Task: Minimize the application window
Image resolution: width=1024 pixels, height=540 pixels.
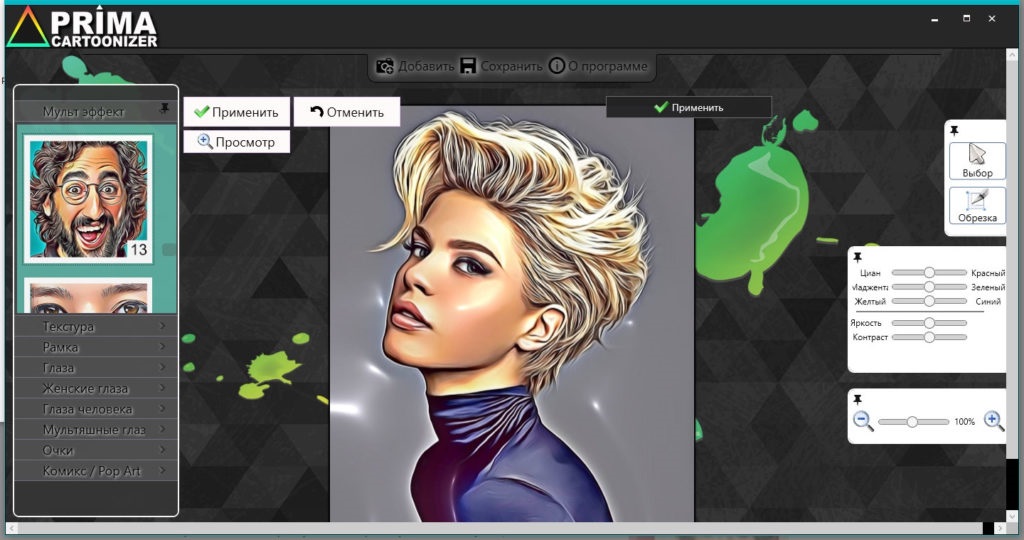Action: tap(935, 20)
